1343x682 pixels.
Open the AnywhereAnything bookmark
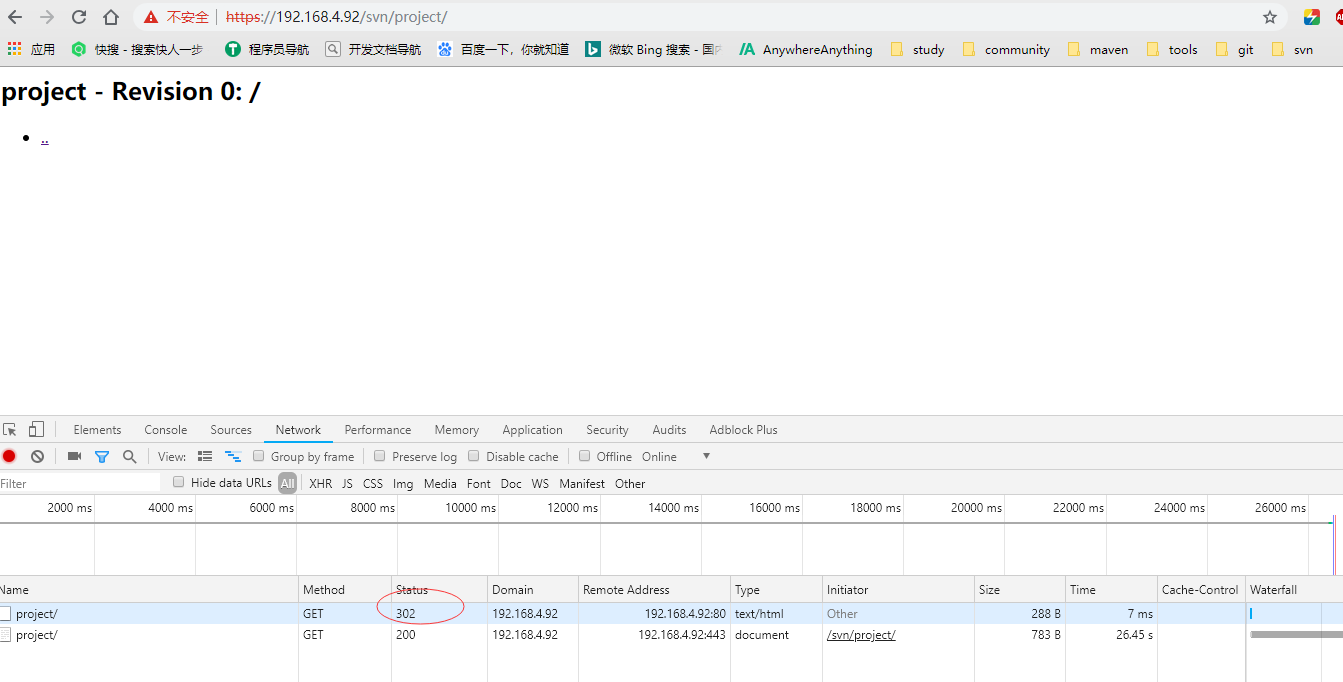[x=806, y=49]
